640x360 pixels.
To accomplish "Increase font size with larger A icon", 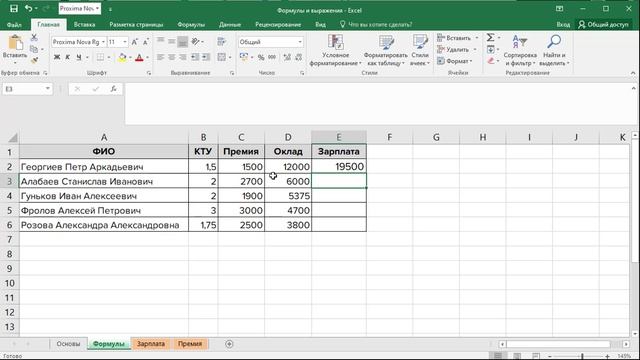I will tap(135, 42).
